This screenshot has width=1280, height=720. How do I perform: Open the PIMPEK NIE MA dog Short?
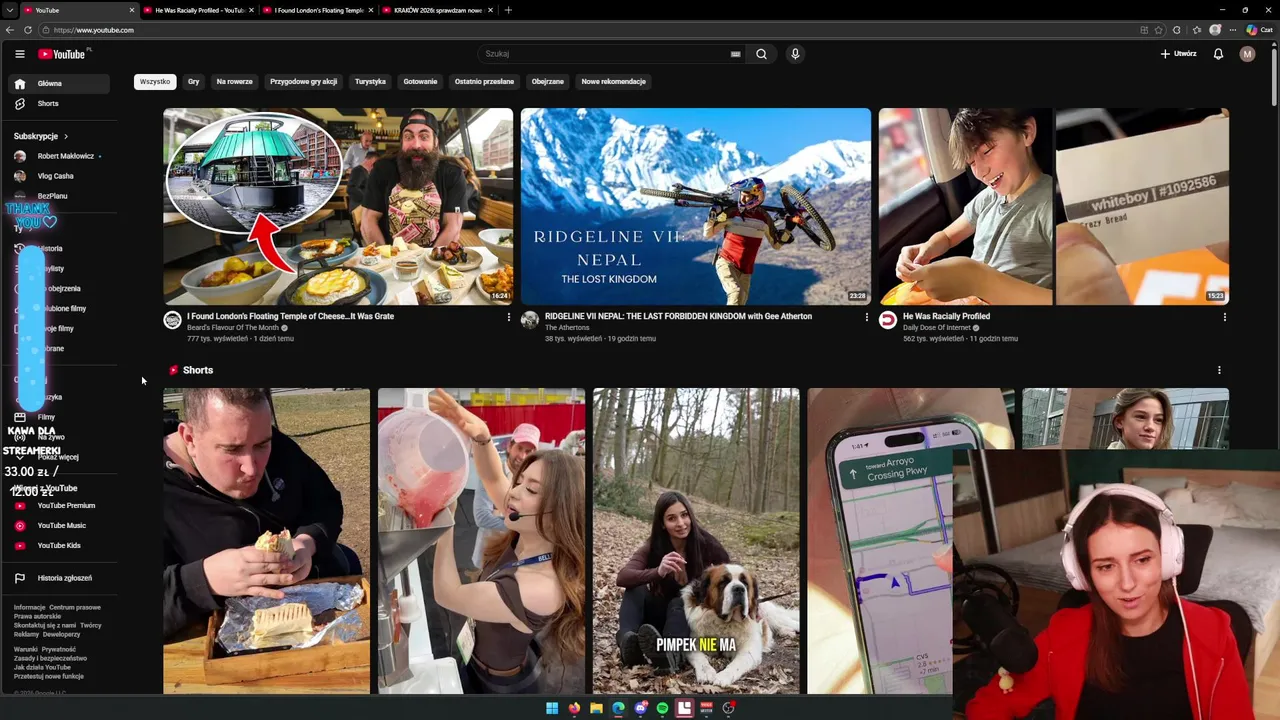point(696,541)
